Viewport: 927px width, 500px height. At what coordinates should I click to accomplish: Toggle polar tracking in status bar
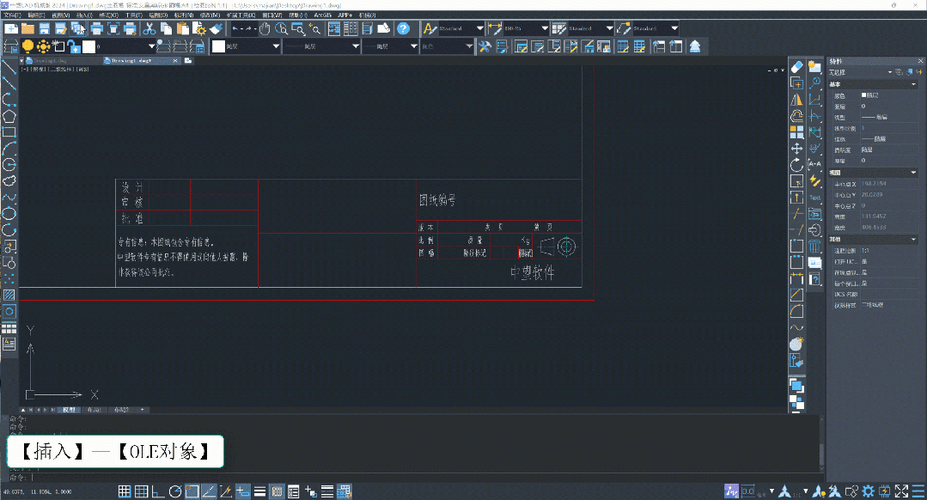pos(175,491)
